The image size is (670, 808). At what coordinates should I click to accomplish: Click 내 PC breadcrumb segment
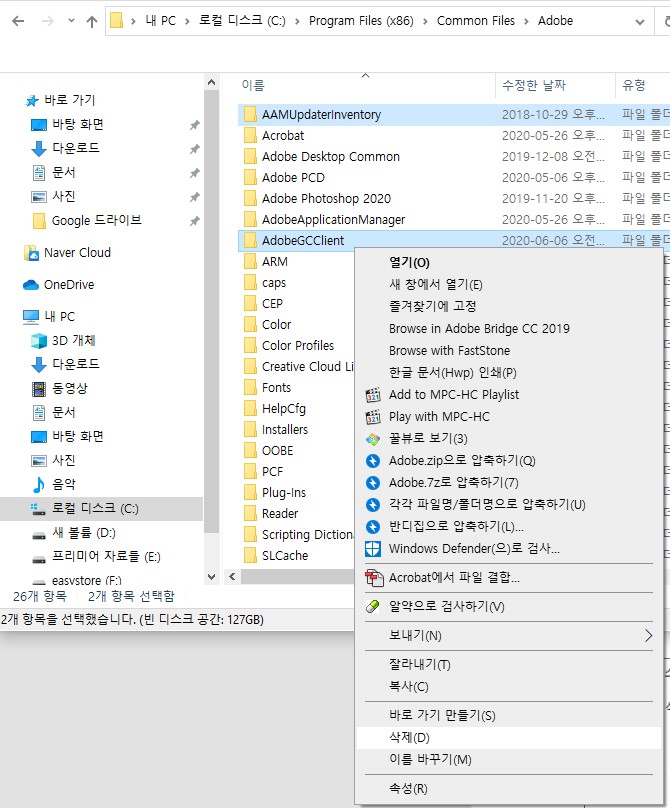point(160,21)
